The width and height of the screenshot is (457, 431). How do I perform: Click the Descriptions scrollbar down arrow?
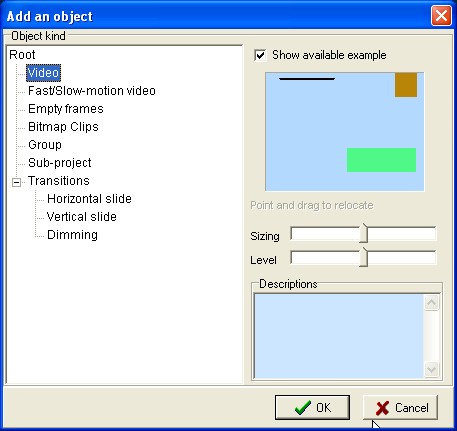pos(431,369)
